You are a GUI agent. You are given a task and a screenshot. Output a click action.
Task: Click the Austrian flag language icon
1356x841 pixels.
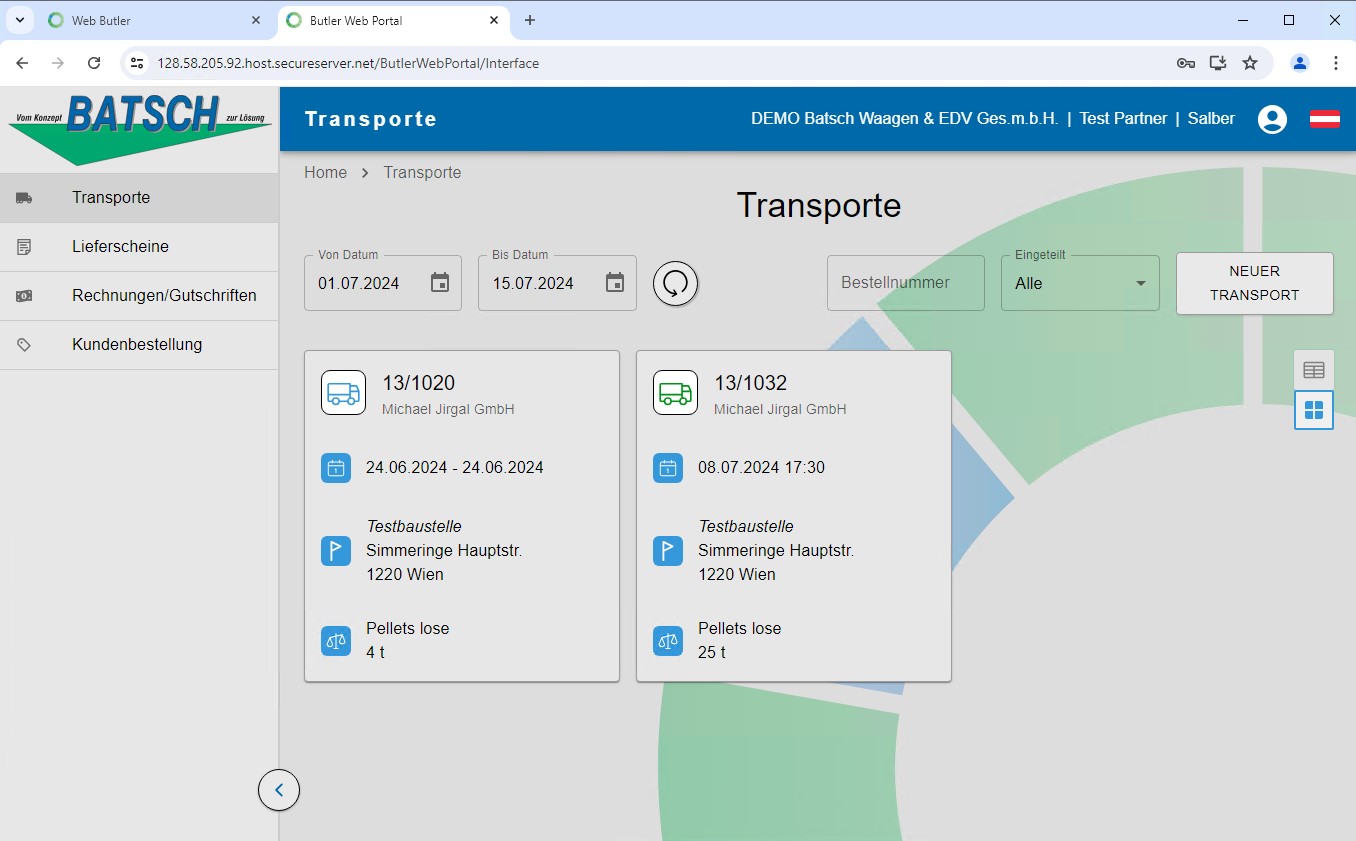pos(1325,119)
